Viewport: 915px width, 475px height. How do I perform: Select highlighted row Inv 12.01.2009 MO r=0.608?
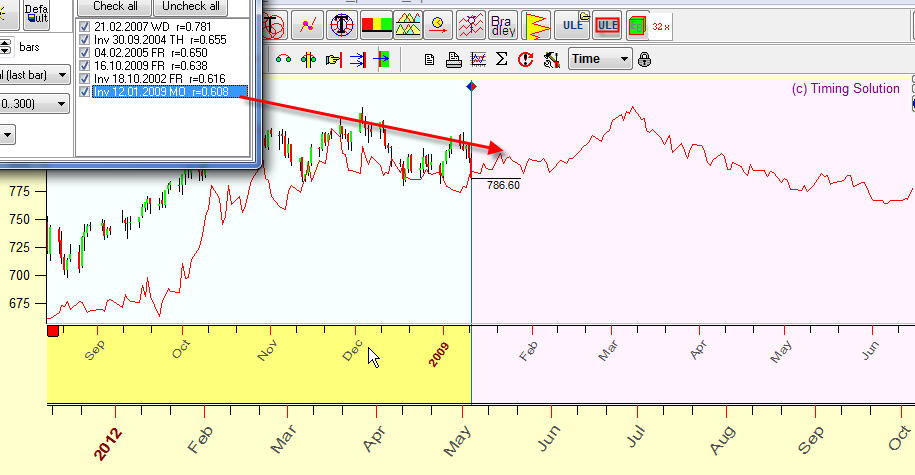point(169,92)
